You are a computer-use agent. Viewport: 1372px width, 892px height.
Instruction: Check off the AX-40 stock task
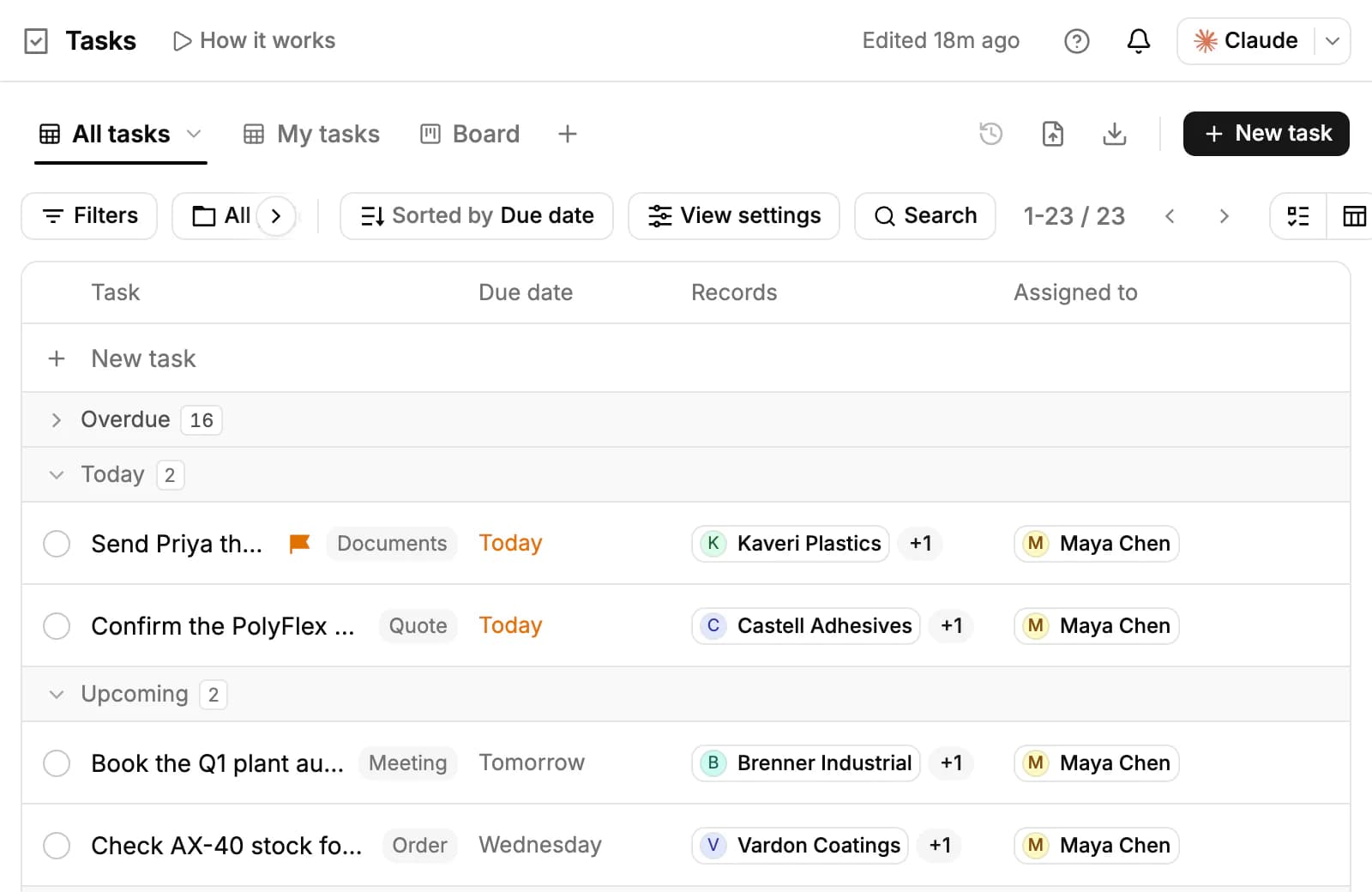[x=57, y=846]
